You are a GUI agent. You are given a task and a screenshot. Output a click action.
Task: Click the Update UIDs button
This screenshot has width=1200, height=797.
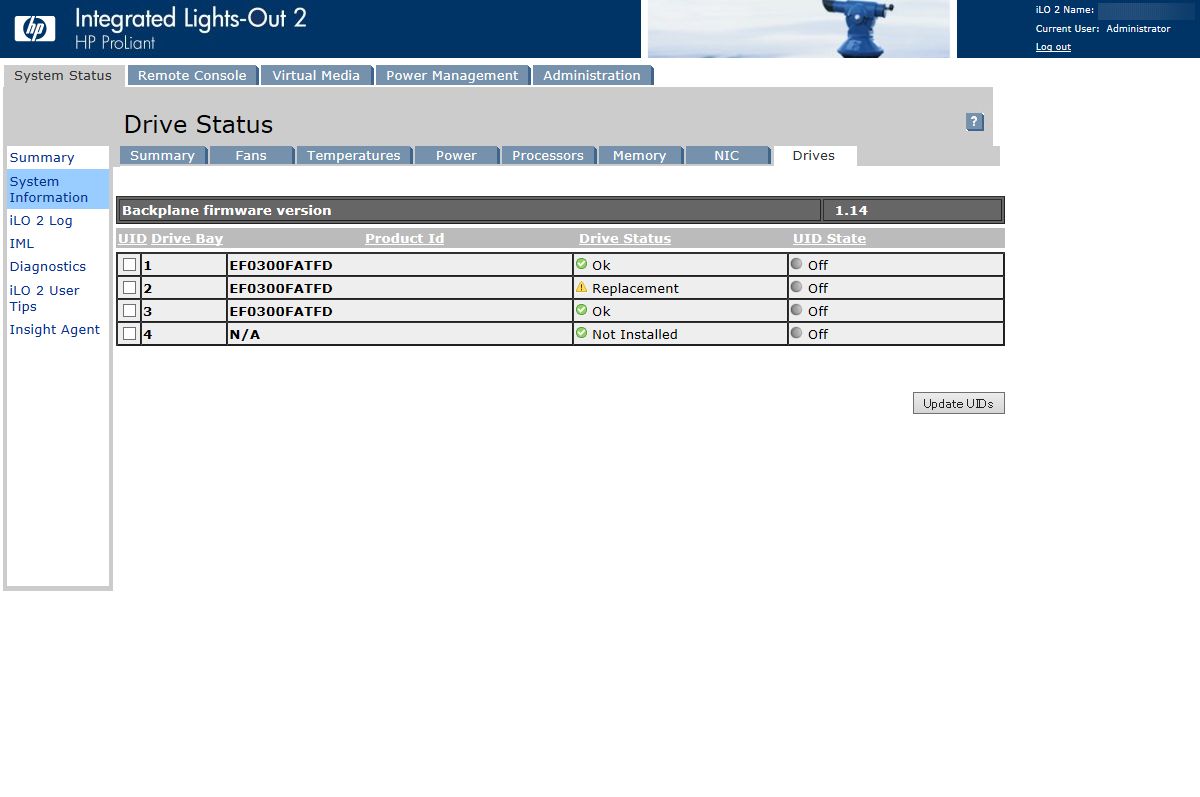pos(958,403)
